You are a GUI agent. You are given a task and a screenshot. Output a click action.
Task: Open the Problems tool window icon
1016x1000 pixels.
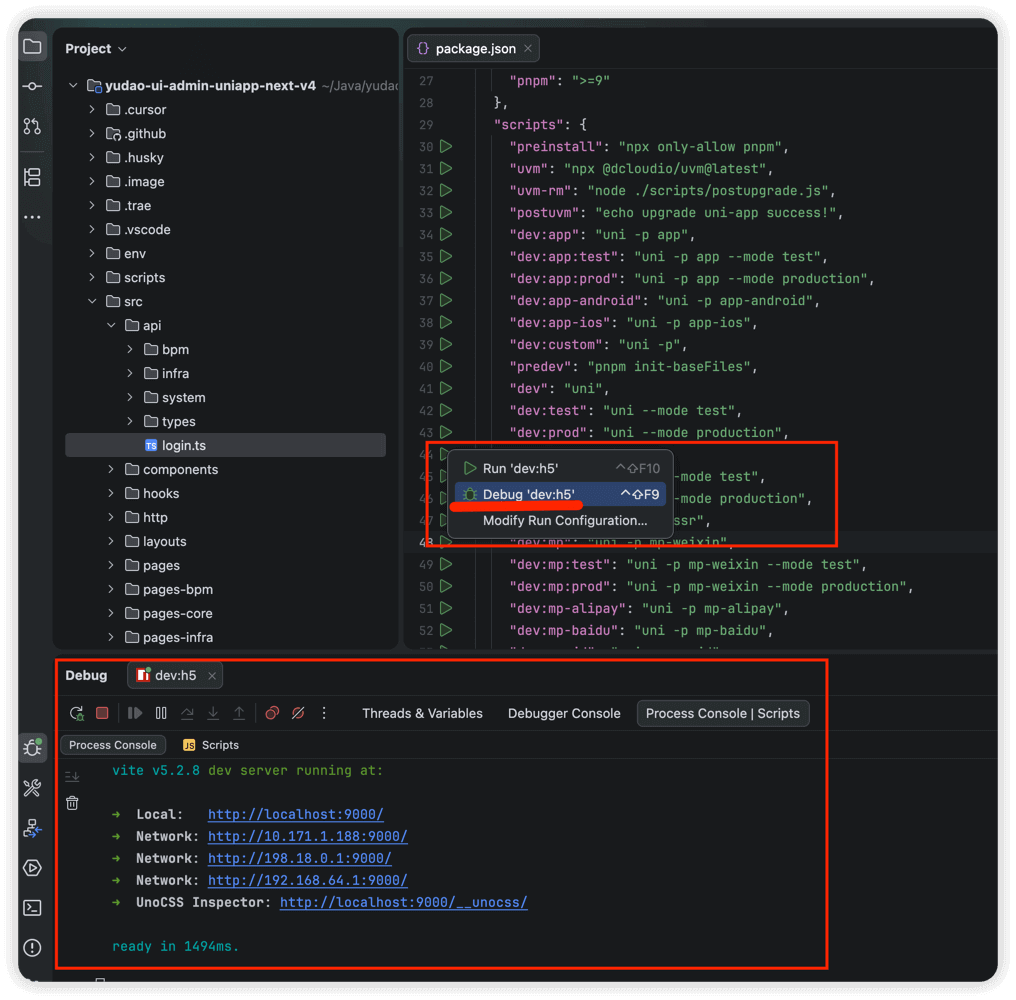tap(31, 947)
